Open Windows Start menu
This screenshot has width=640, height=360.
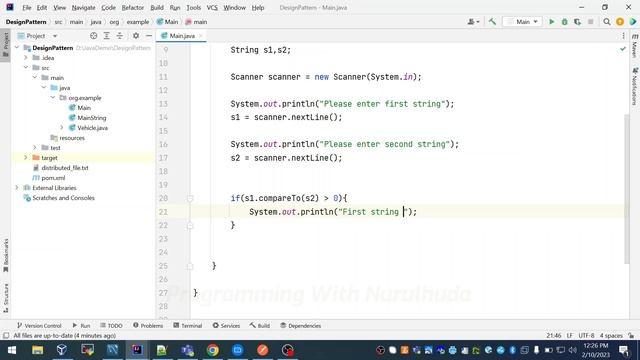(x=12, y=350)
